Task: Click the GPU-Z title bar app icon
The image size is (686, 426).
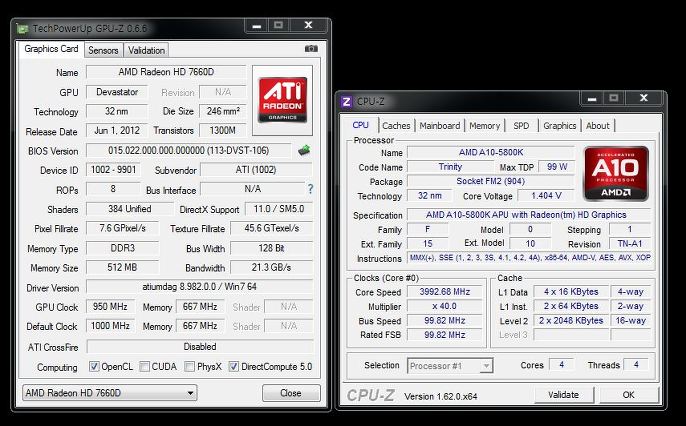Action: (22, 29)
